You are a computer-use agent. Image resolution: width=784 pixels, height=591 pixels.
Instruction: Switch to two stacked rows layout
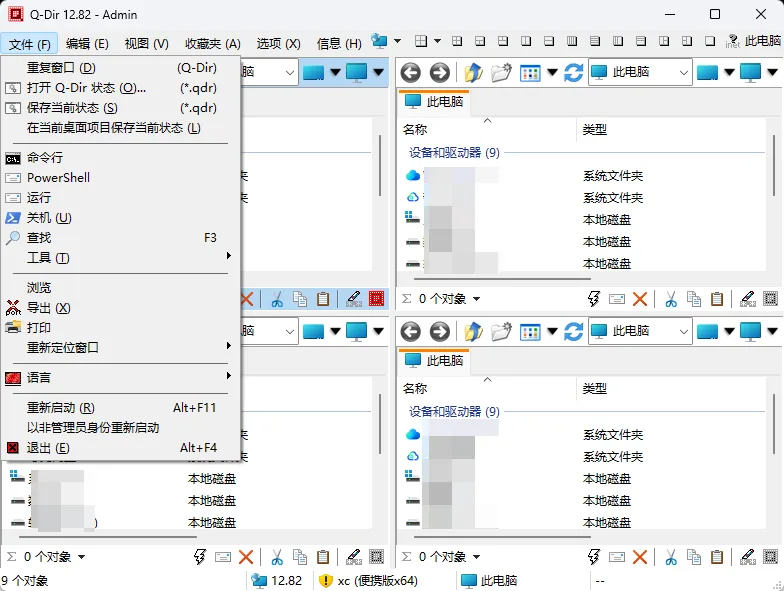(x=549, y=41)
